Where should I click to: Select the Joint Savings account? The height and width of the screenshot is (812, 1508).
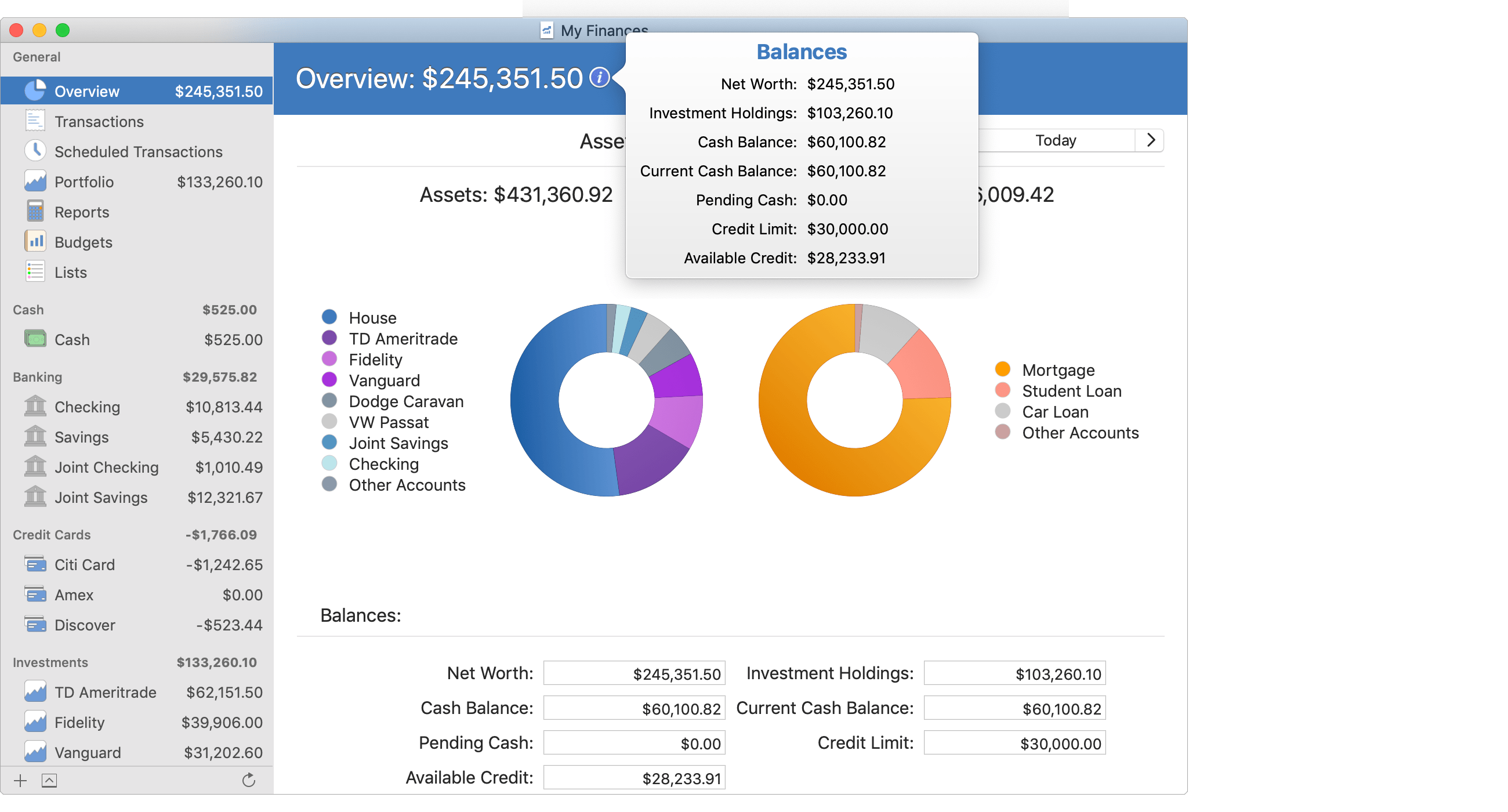coord(101,497)
